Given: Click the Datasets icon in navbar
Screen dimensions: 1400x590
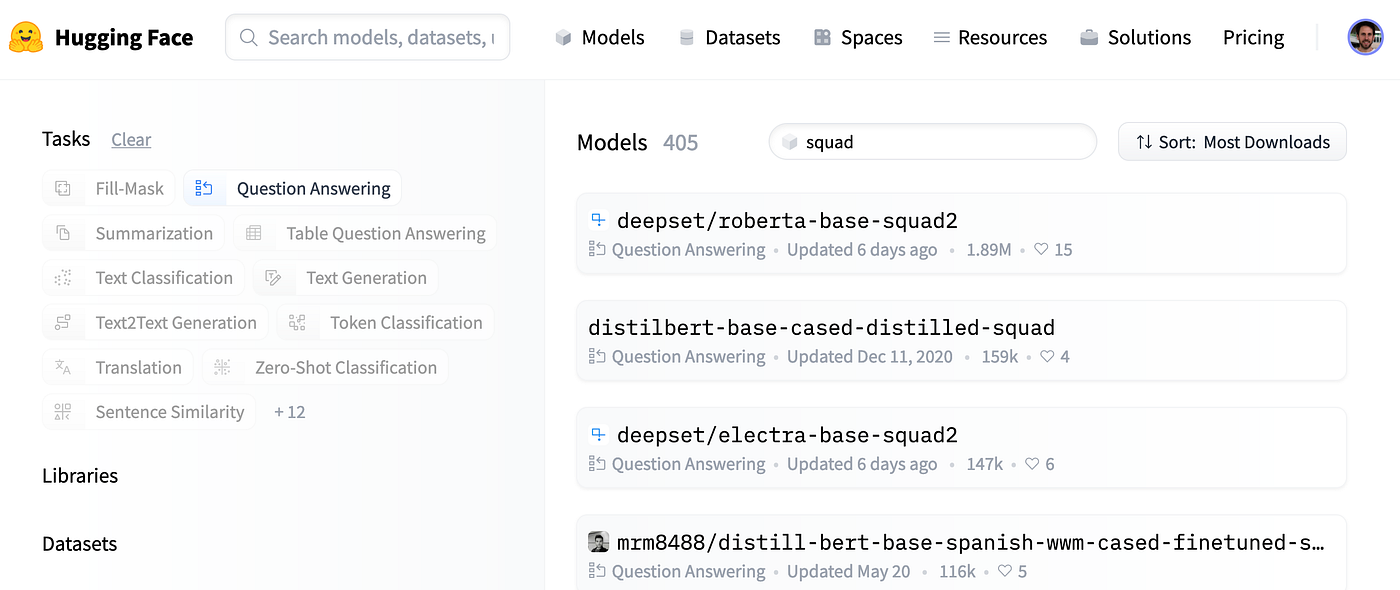Looking at the screenshot, I should point(686,37).
